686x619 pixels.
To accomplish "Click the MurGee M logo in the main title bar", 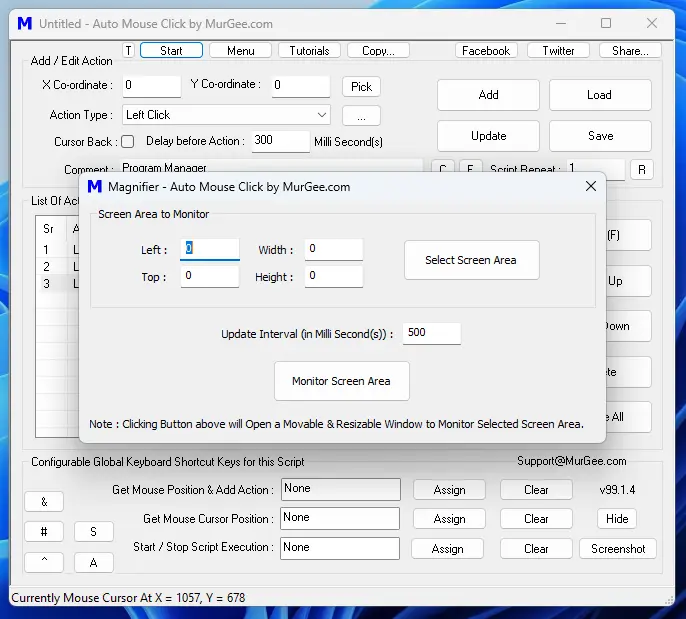I will [25, 23].
